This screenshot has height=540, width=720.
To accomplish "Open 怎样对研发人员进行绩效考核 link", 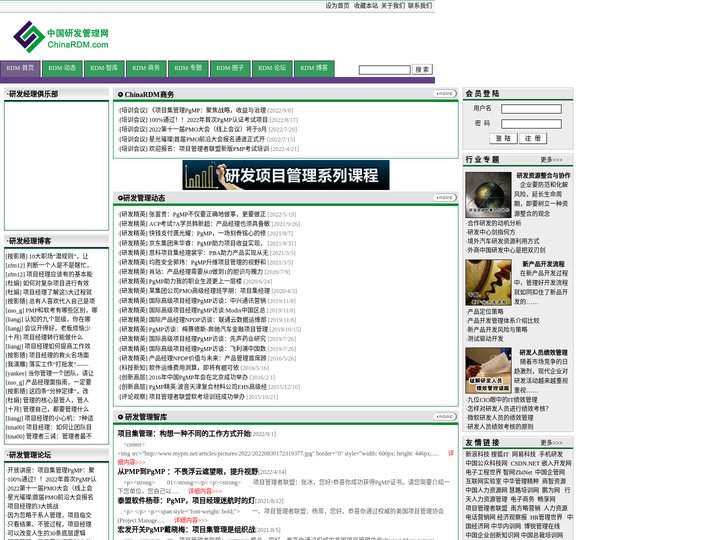I will pos(508,409).
